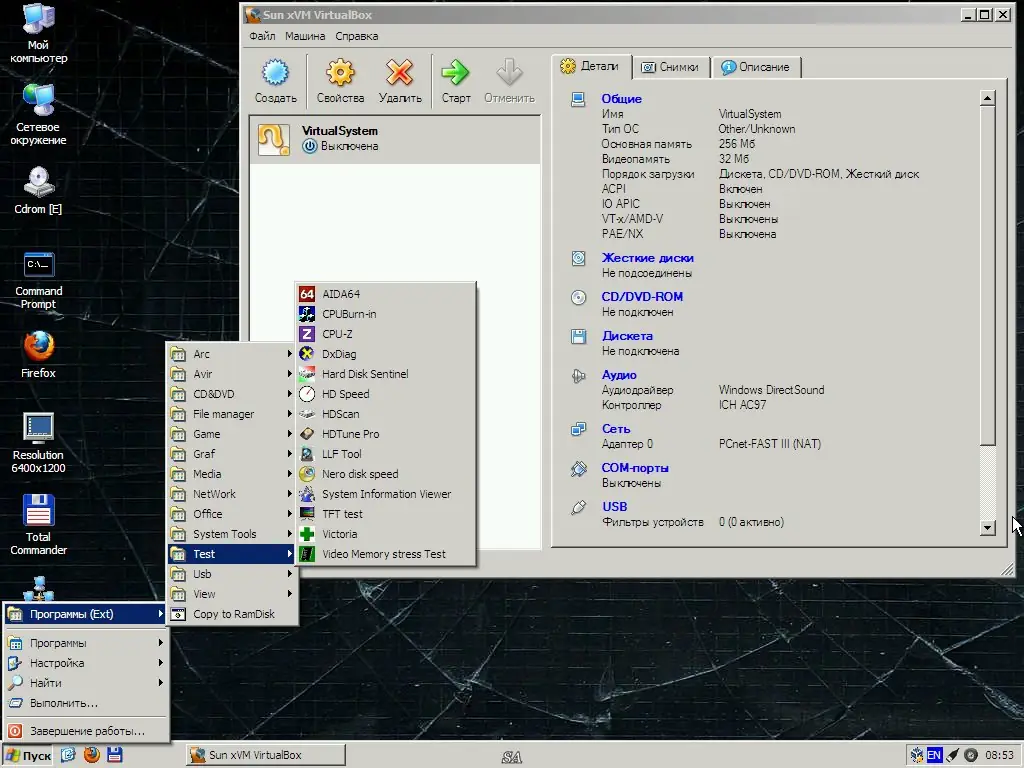This screenshot has height=768, width=1024.
Task: Expand the Программы start menu entry
Action: (58, 643)
